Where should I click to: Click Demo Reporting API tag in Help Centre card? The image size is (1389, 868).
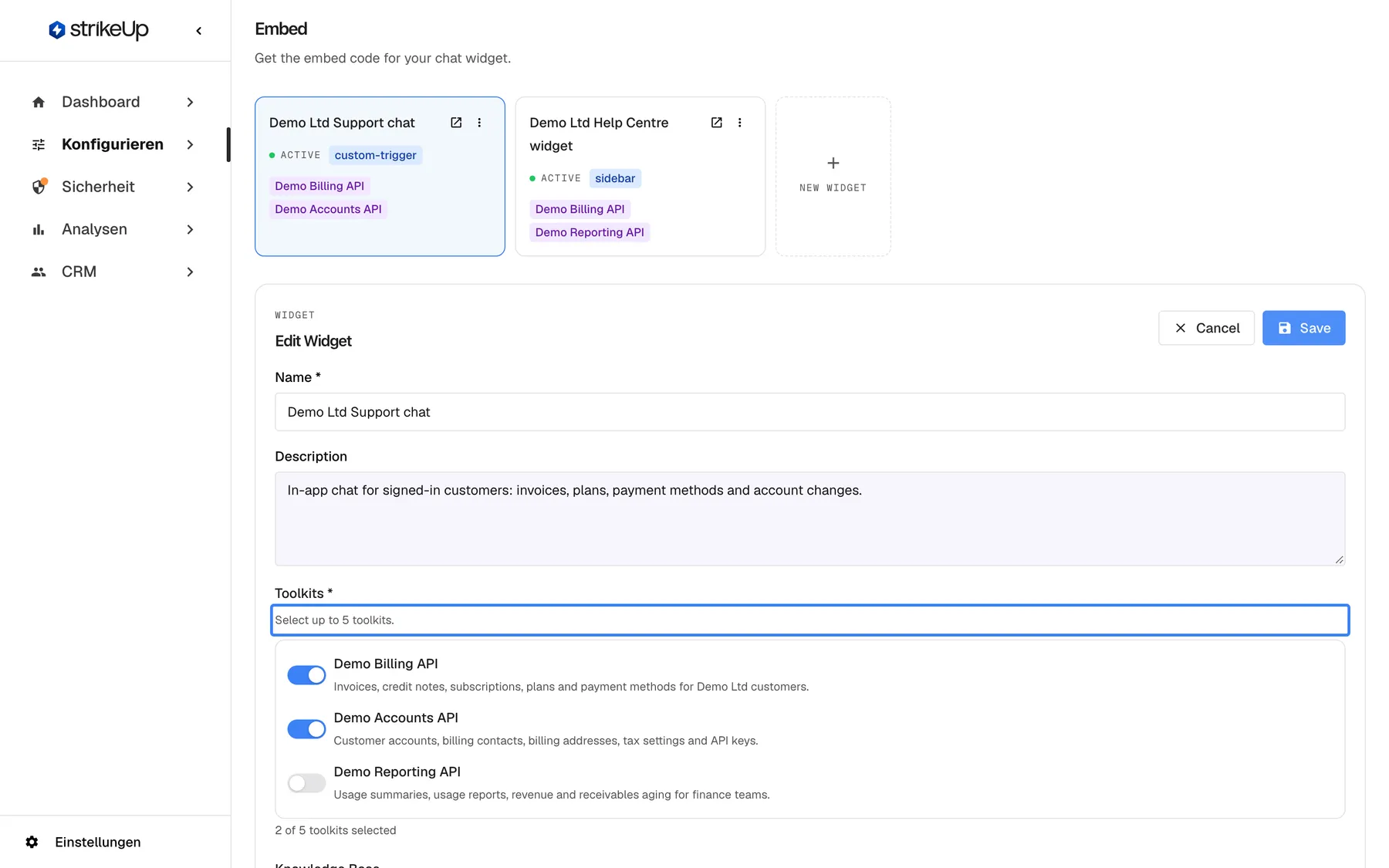coord(590,232)
